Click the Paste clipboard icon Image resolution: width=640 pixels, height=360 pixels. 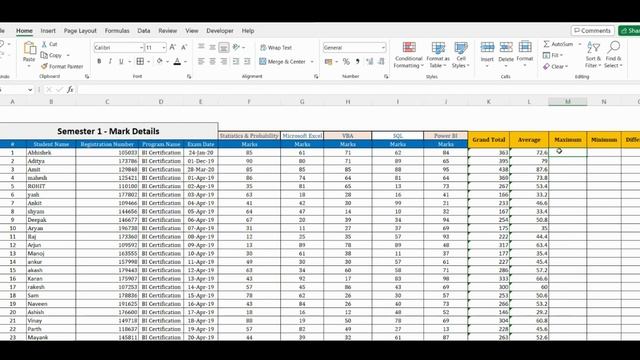[29, 49]
